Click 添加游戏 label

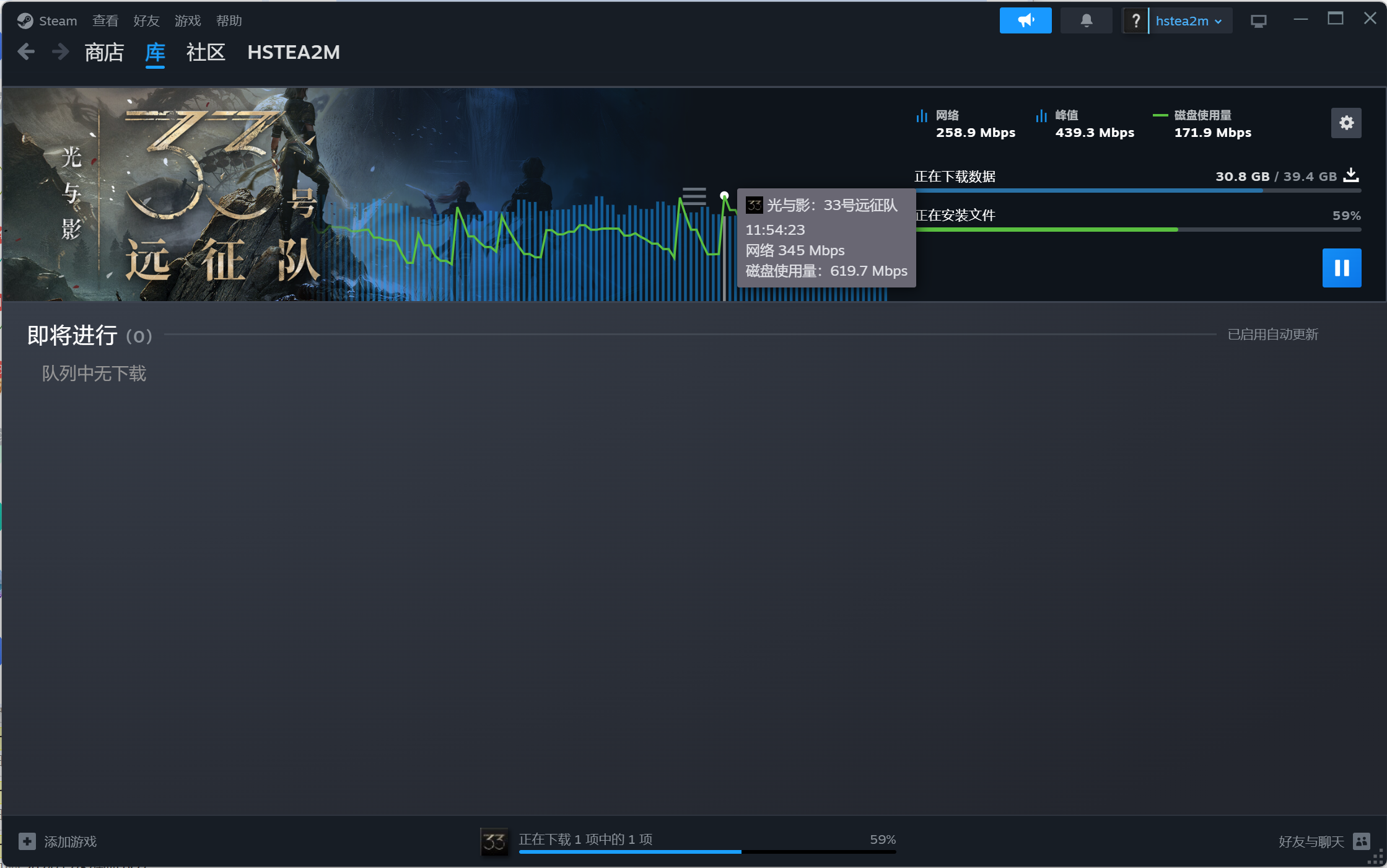pyautogui.click(x=70, y=841)
